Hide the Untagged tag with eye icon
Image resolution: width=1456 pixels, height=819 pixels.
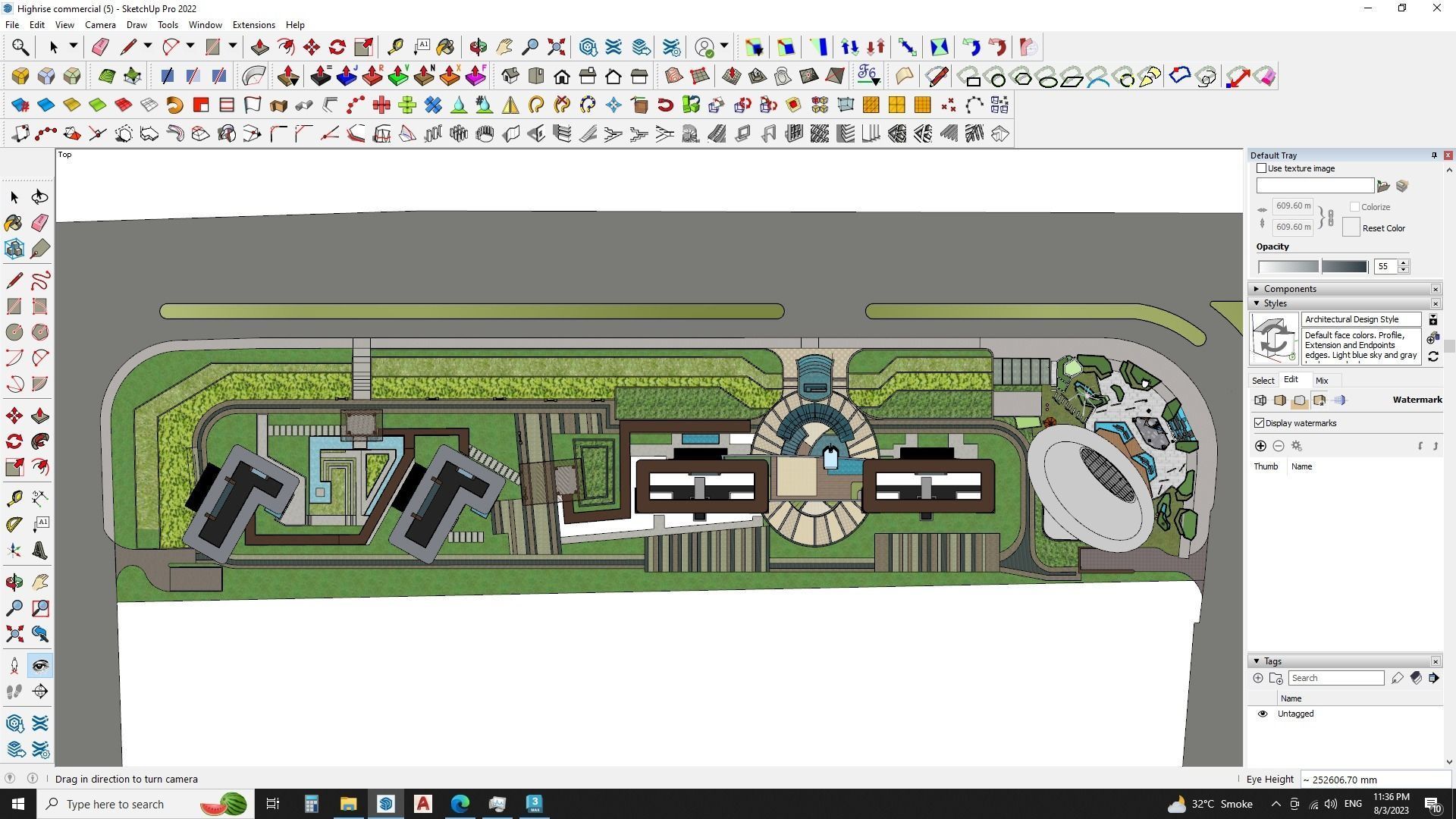tap(1263, 714)
